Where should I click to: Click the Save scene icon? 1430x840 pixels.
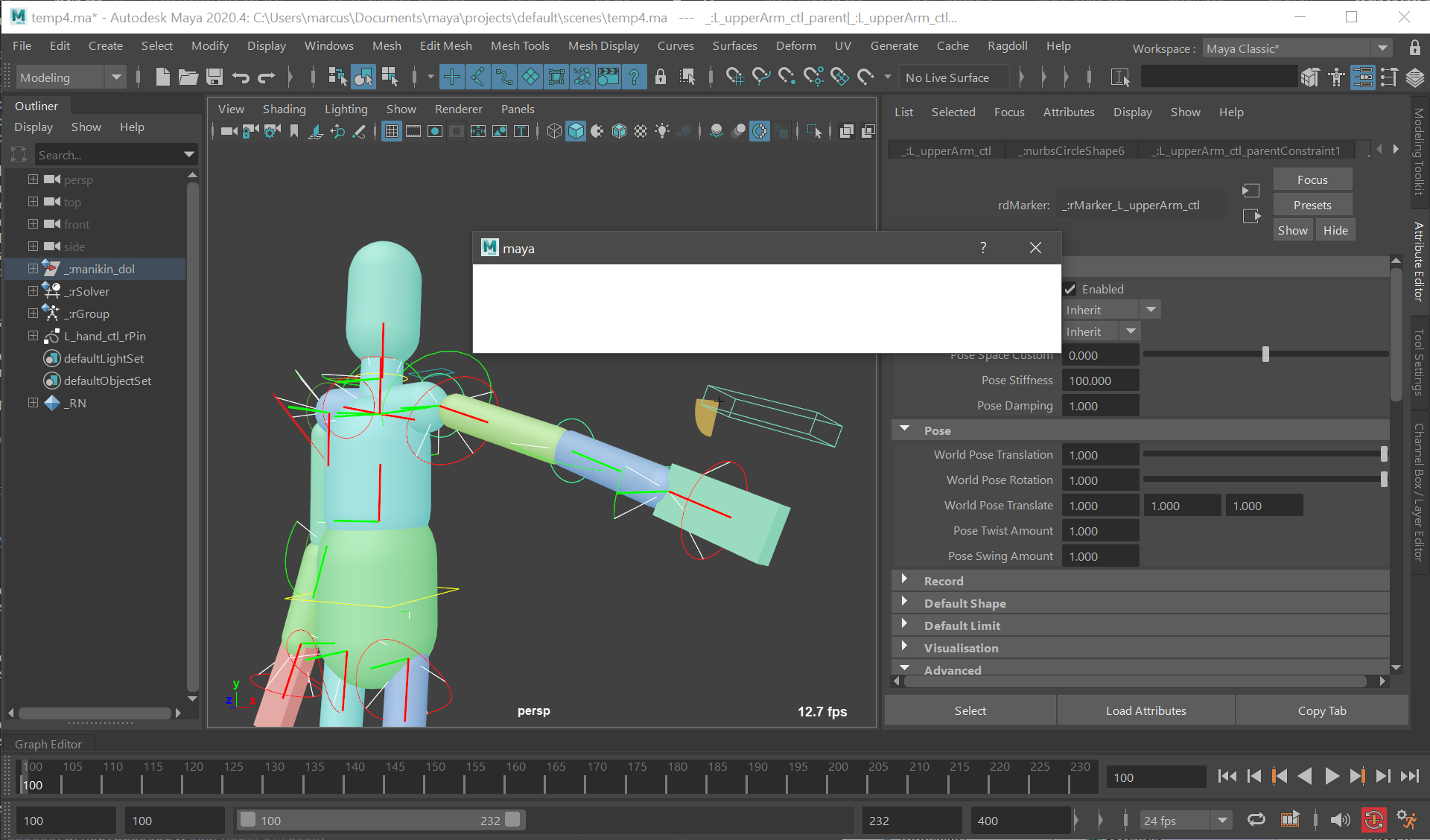(214, 77)
